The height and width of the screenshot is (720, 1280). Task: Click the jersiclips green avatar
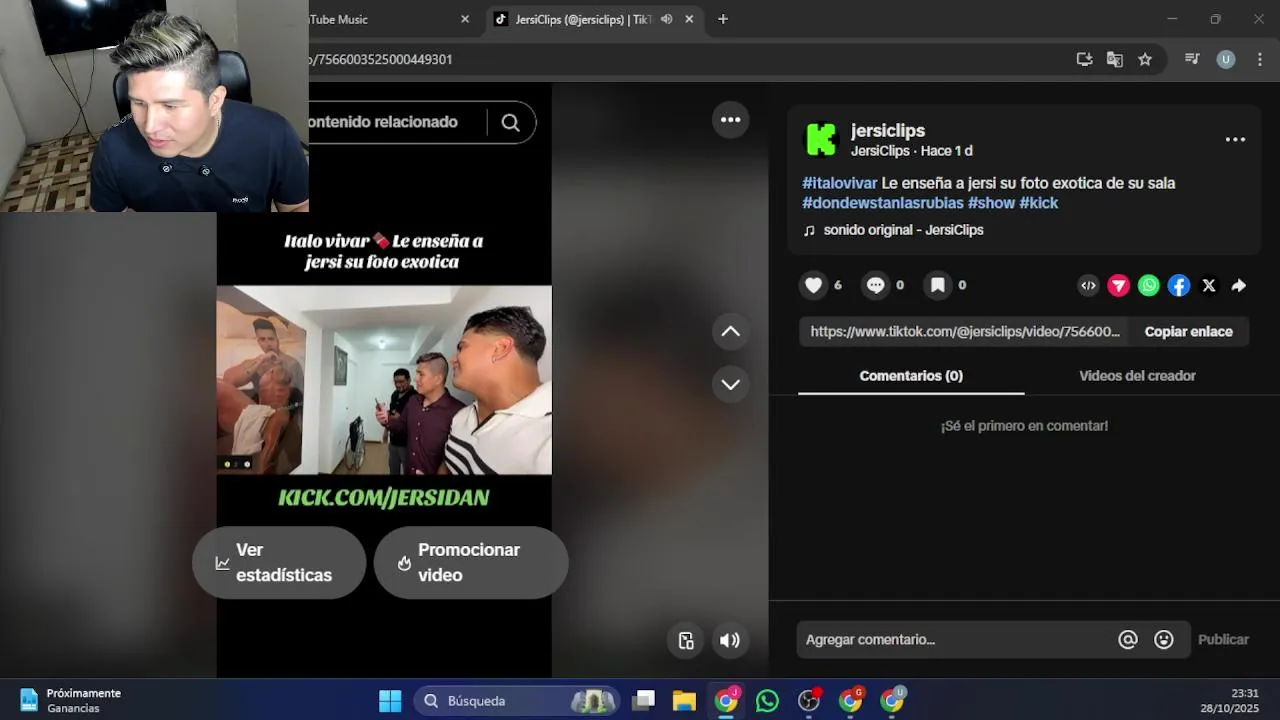821,140
